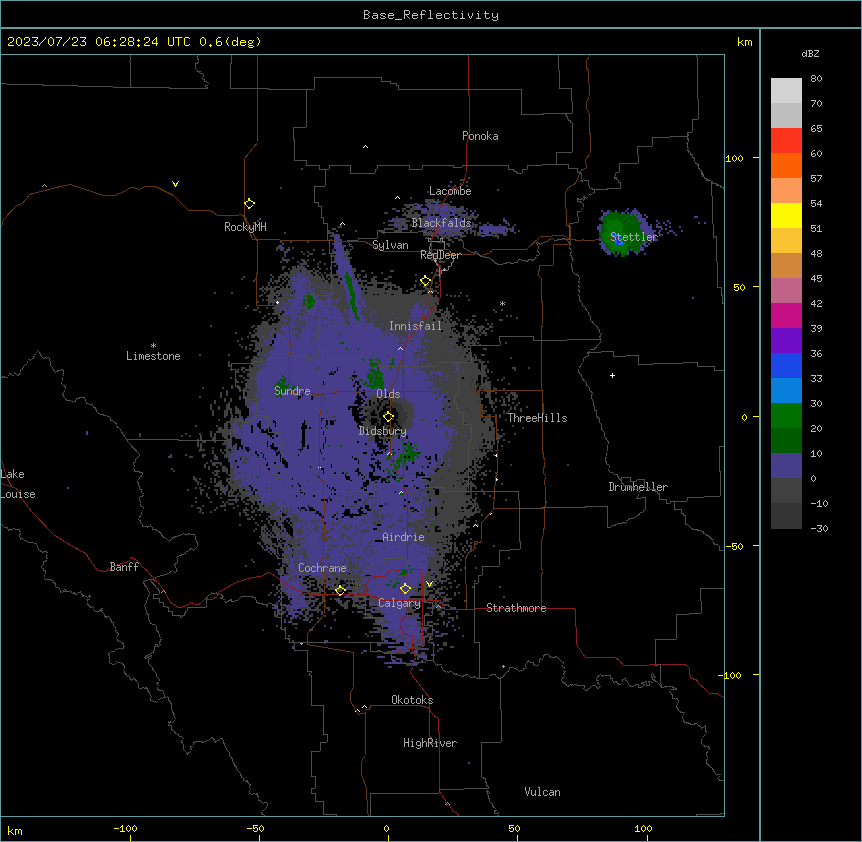
Task: Click the -30 value on the dBZ legend
Action: point(819,529)
